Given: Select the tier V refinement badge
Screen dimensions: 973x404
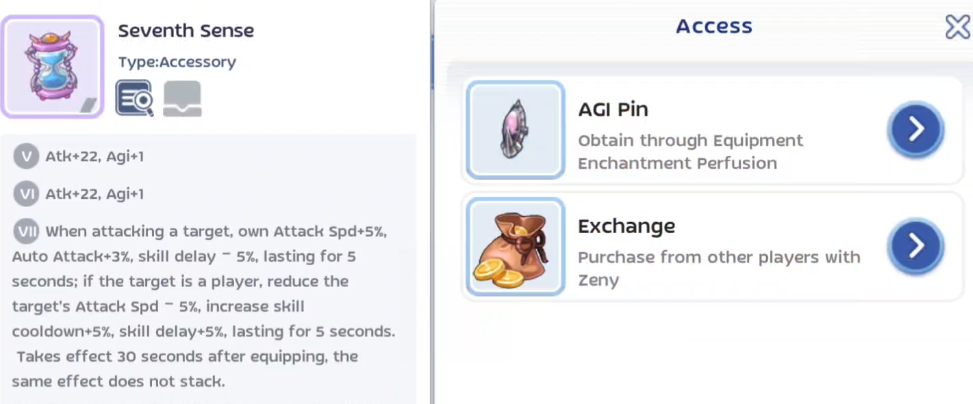Looking at the screenshot, I should click(x=27, y=156).
